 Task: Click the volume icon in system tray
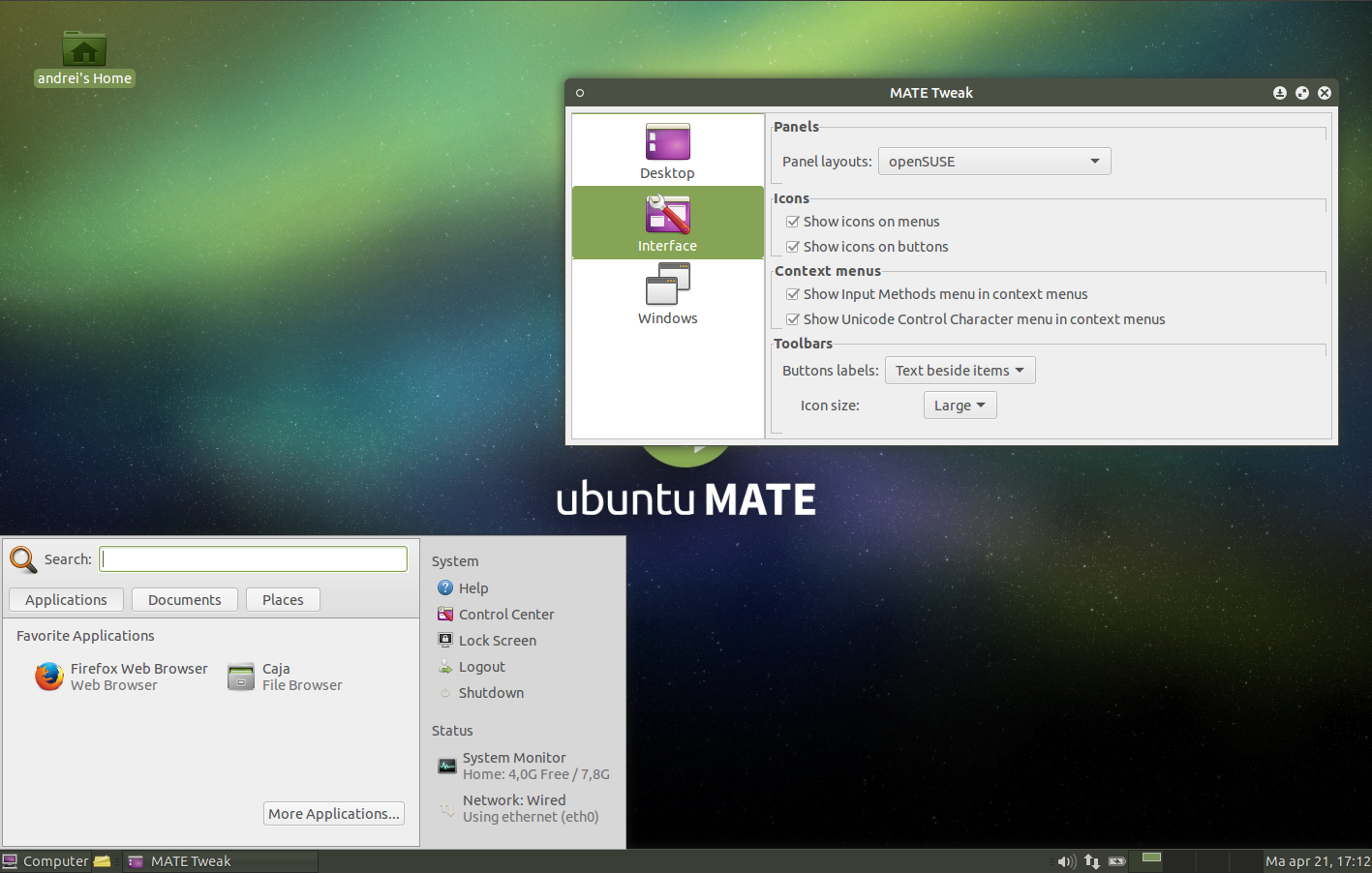[x=1066, y=860]
